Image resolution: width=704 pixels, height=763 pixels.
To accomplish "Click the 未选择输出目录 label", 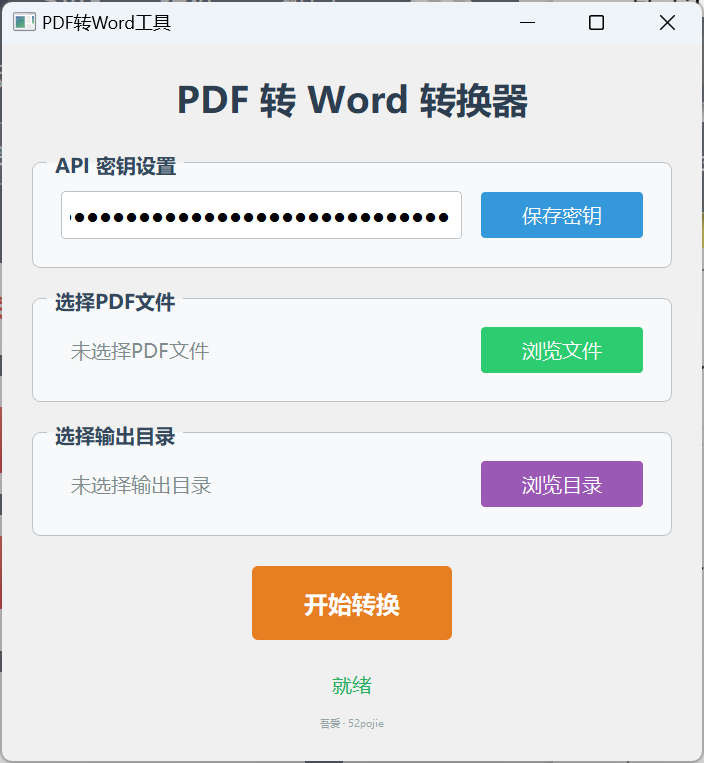I will (141, 485).
